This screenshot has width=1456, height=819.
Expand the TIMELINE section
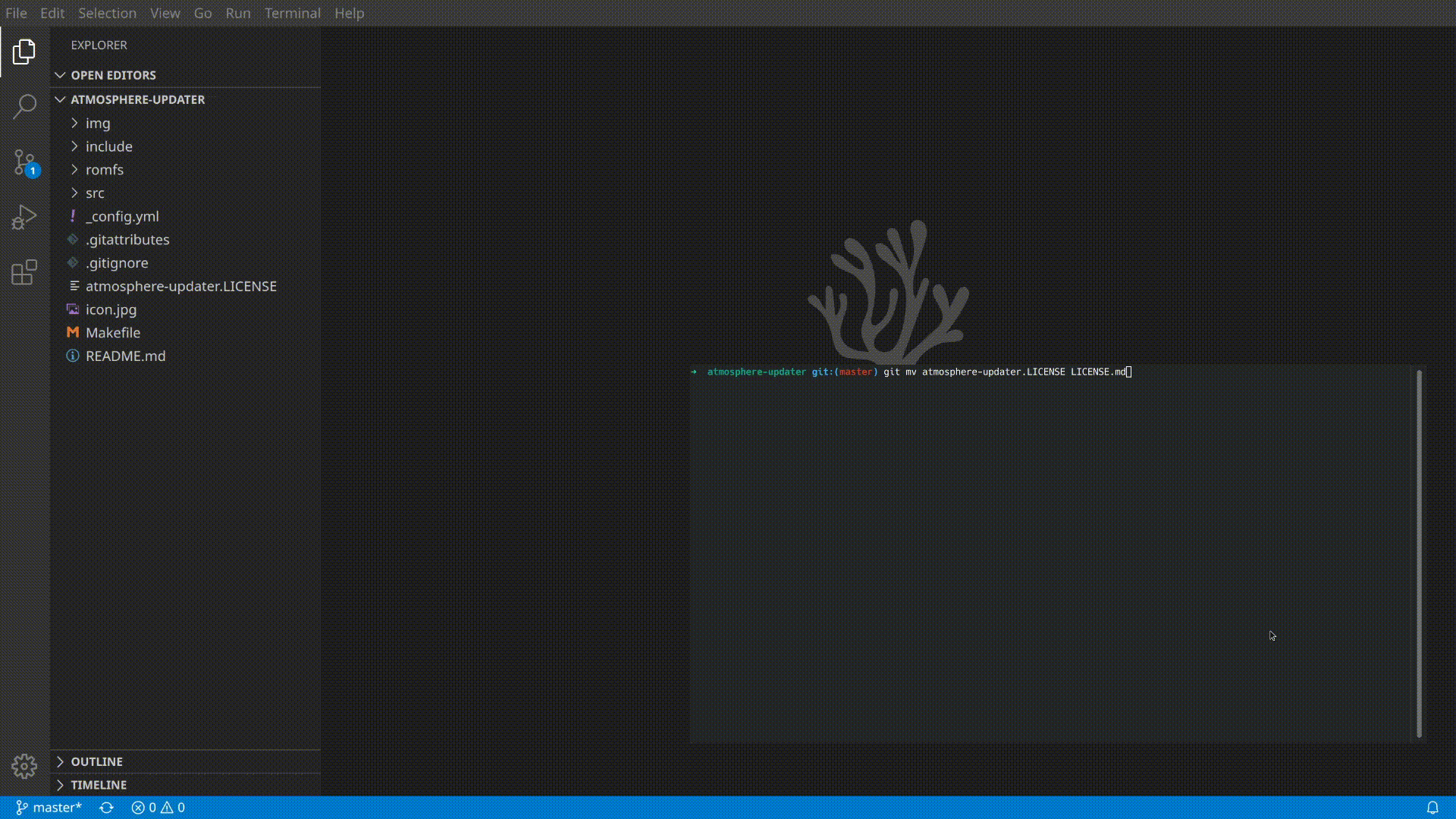tap(186, 785)
